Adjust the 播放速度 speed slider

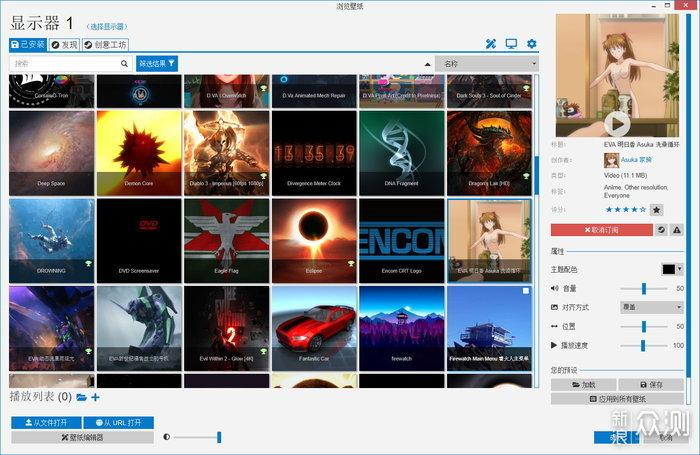(643, 345)
